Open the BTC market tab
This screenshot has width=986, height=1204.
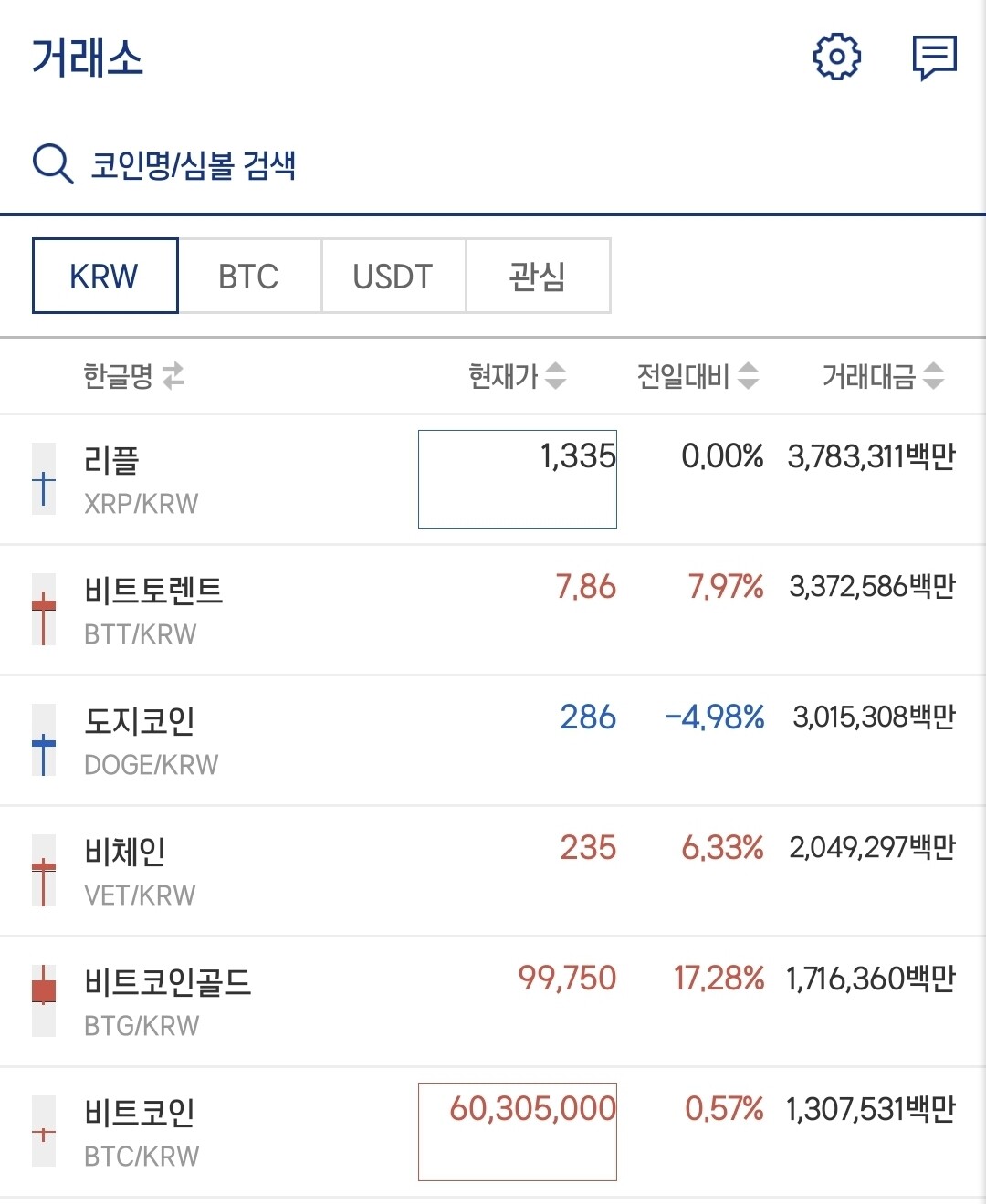pyautogui.click(x=248, y=276)
